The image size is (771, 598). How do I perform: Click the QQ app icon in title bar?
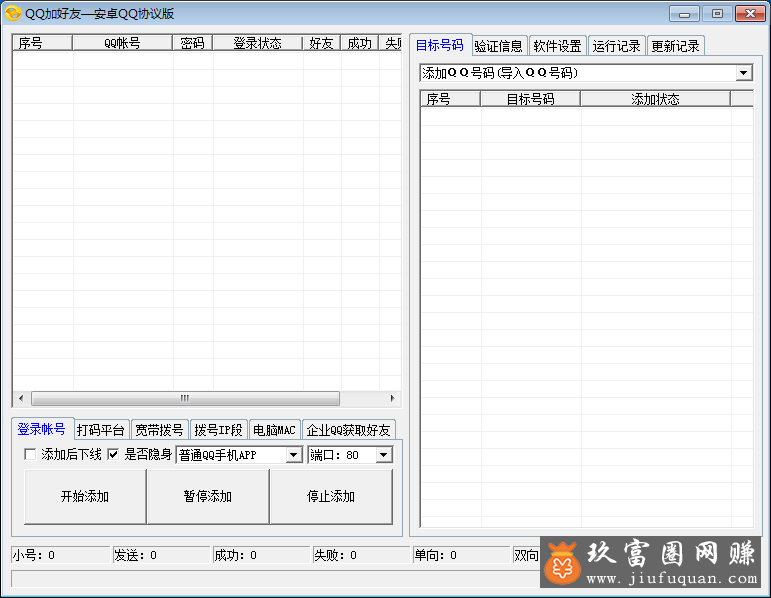point(13,13)
